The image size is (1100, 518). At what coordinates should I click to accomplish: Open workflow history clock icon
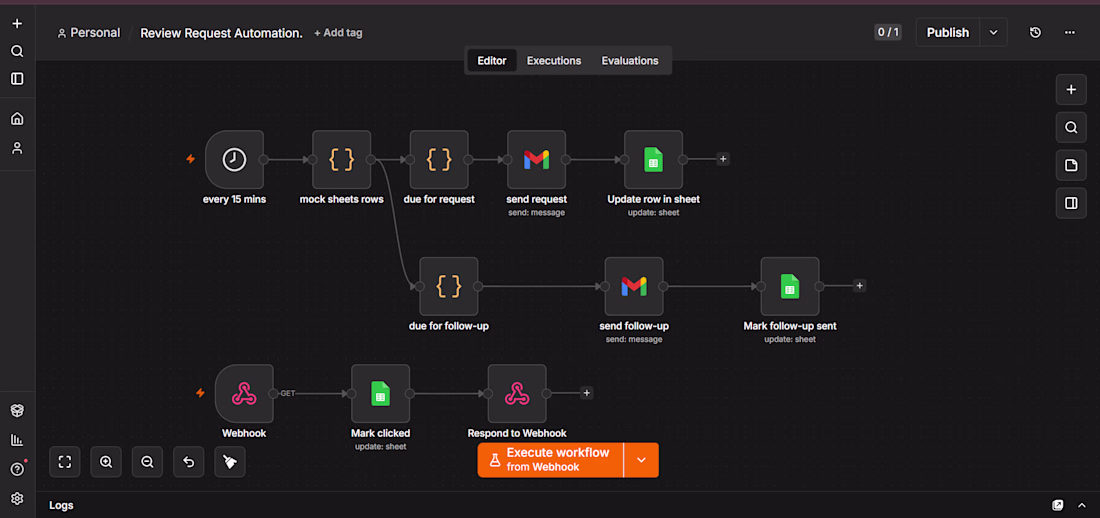(1035, 32)
